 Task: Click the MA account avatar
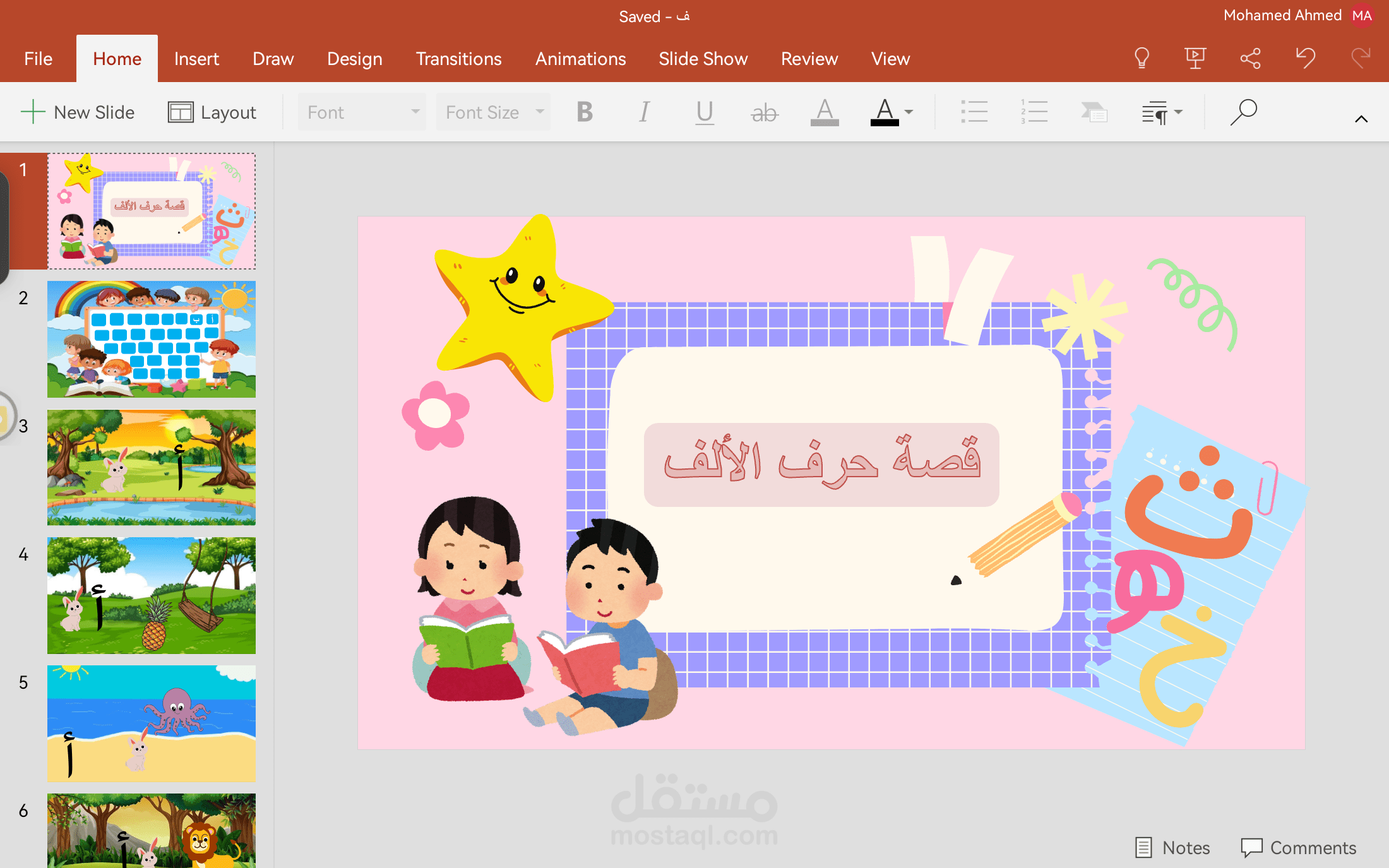click(1362, 16)
